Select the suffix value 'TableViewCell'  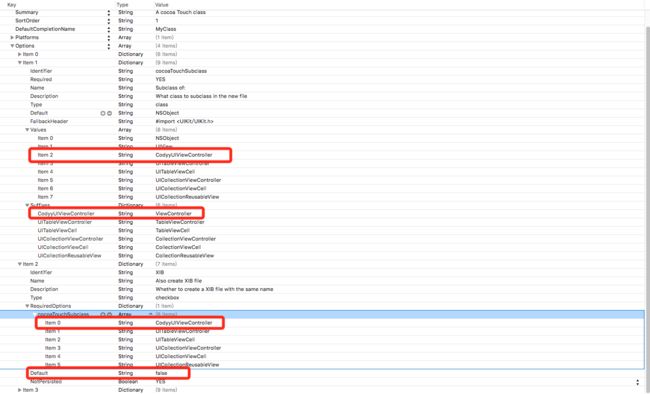pos(172,230)
